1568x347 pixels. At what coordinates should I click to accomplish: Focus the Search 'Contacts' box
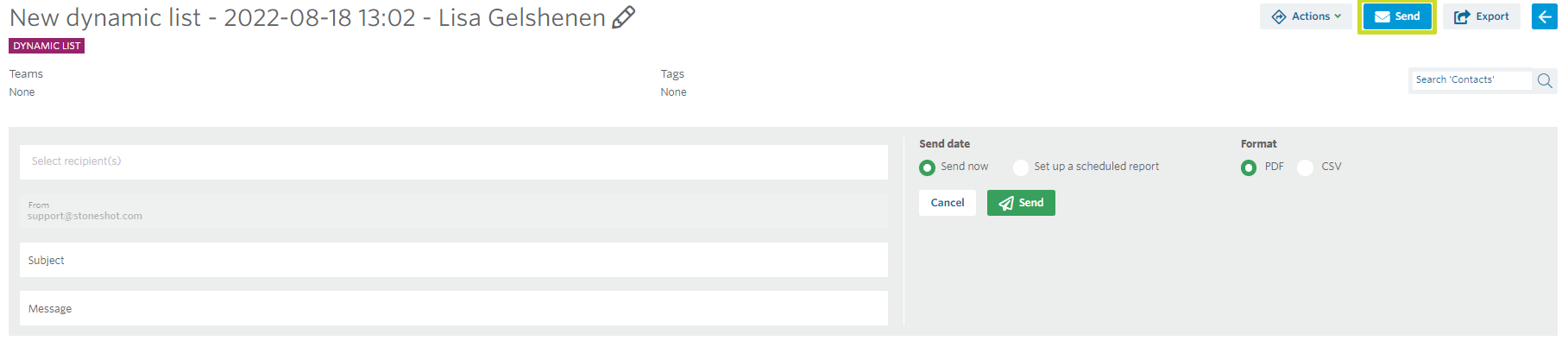[1471, 80]
